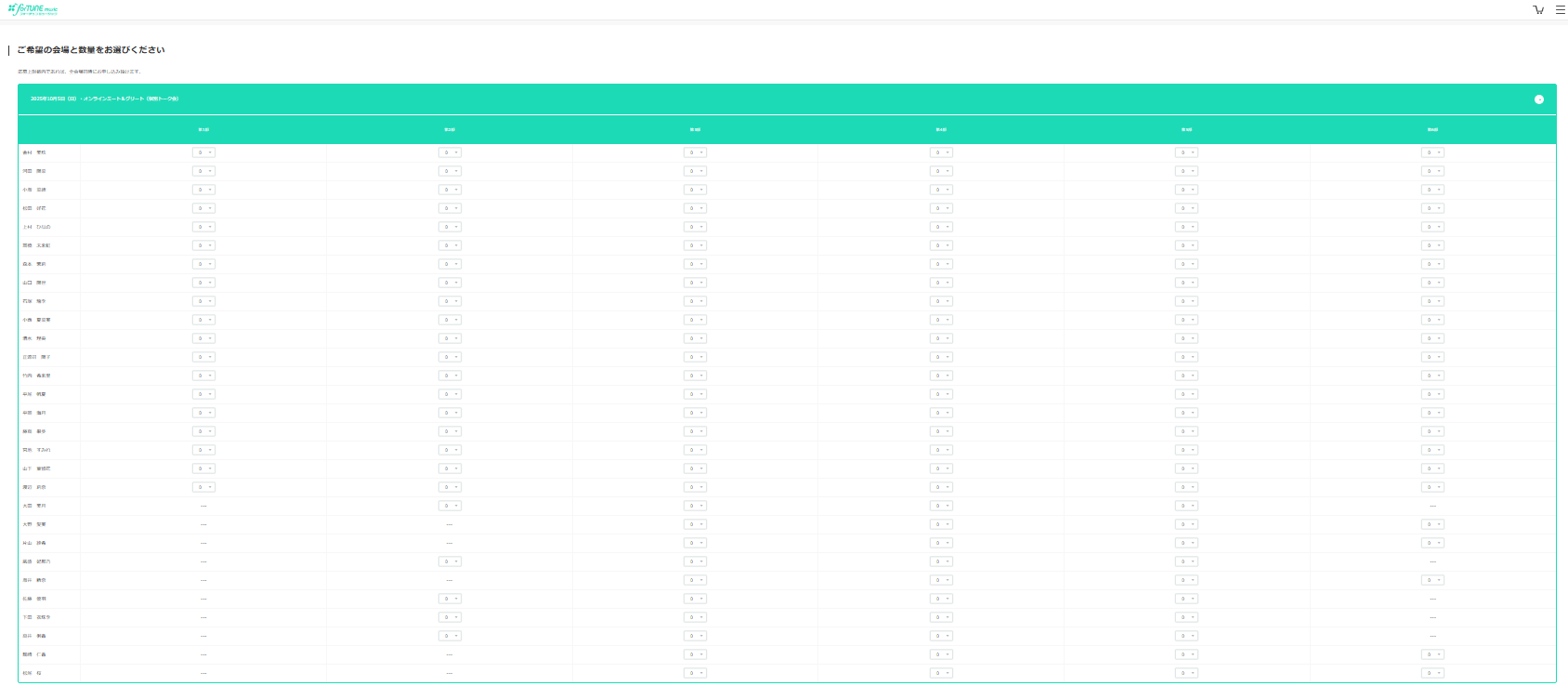Open 竹内 希来里 第1部 quantity dropdown

coord(203,376)
